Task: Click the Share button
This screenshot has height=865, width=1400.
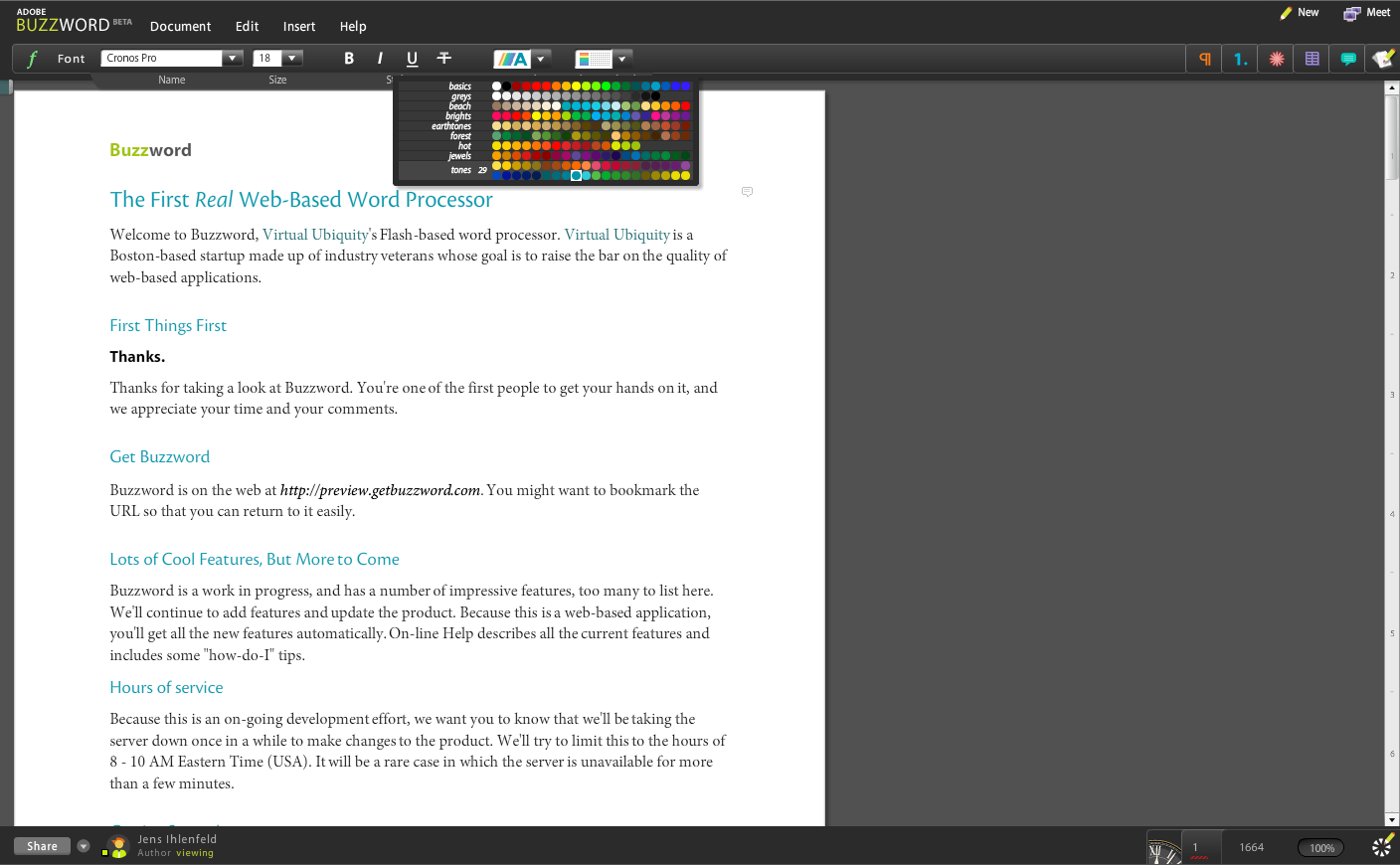Action: pyautogui.click(x=42, y=846)
